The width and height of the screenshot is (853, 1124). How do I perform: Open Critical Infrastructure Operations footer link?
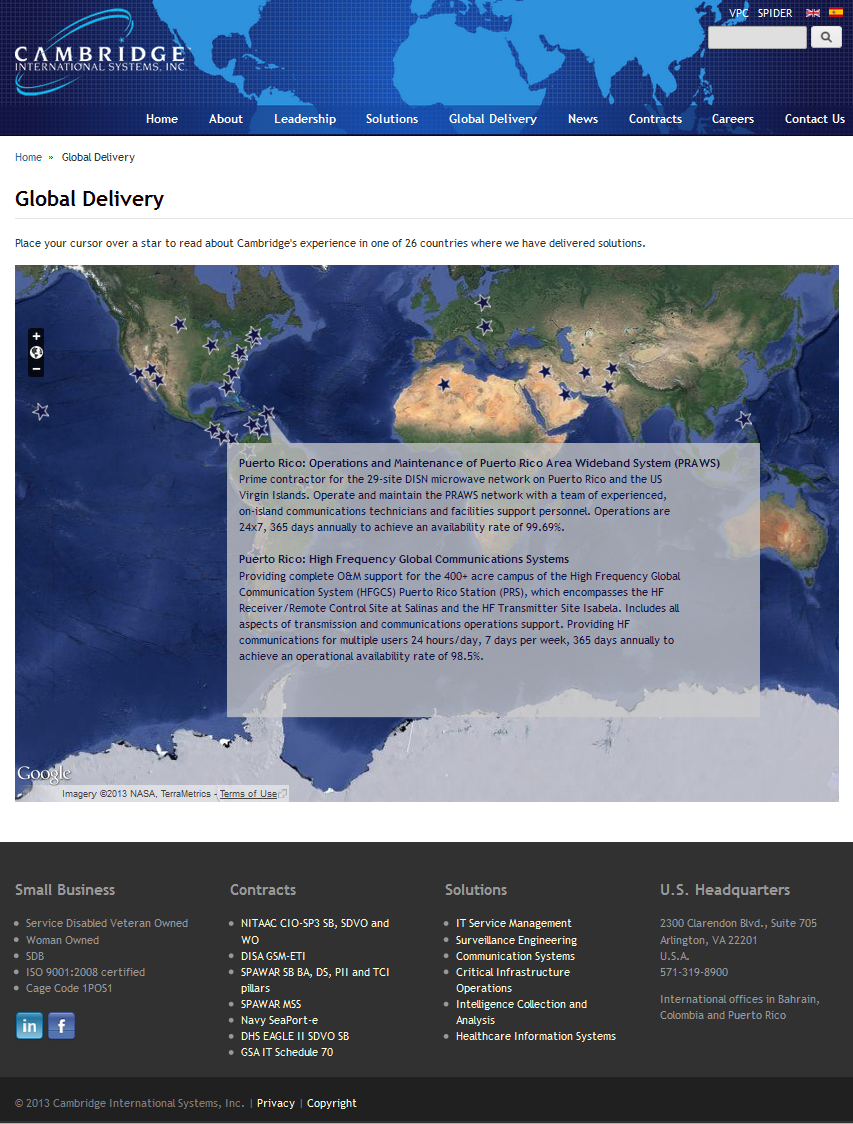[513, 980]
